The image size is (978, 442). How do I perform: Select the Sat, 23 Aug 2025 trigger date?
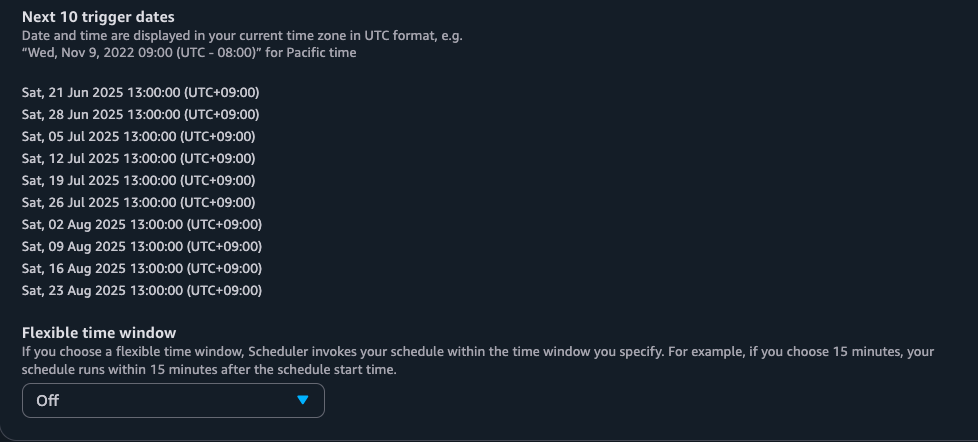[x=141, y=290]
